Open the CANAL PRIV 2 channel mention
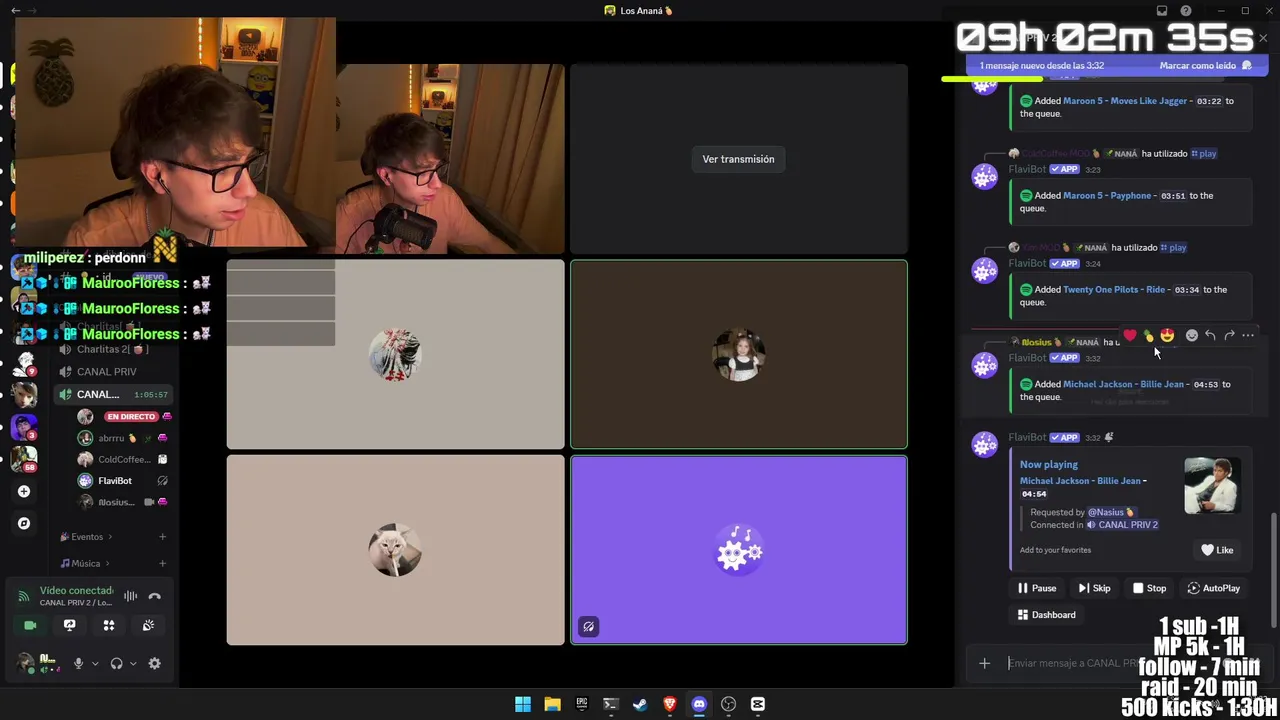The image size is (1280, 720). coord(1121,525)
